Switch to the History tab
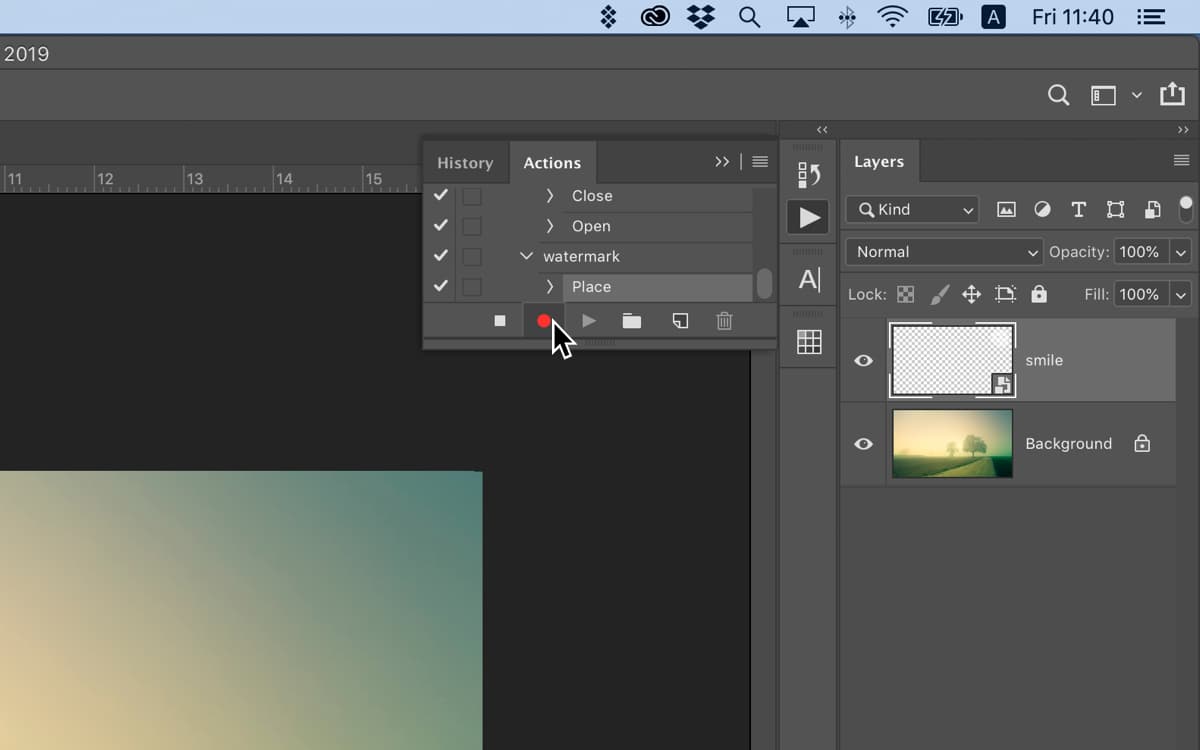The image size is (1200, 750). point(464,162)
